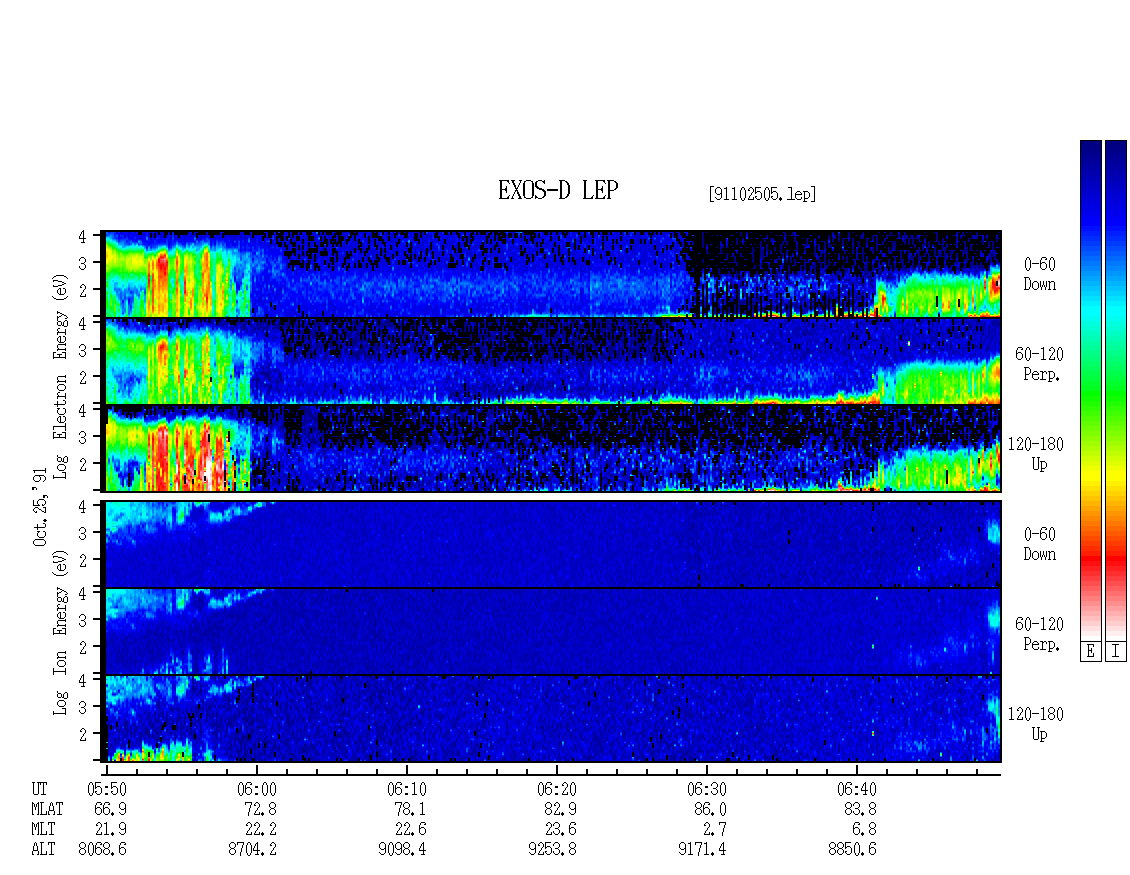Click the MLT value 21.9

click(x=110, y=829)
